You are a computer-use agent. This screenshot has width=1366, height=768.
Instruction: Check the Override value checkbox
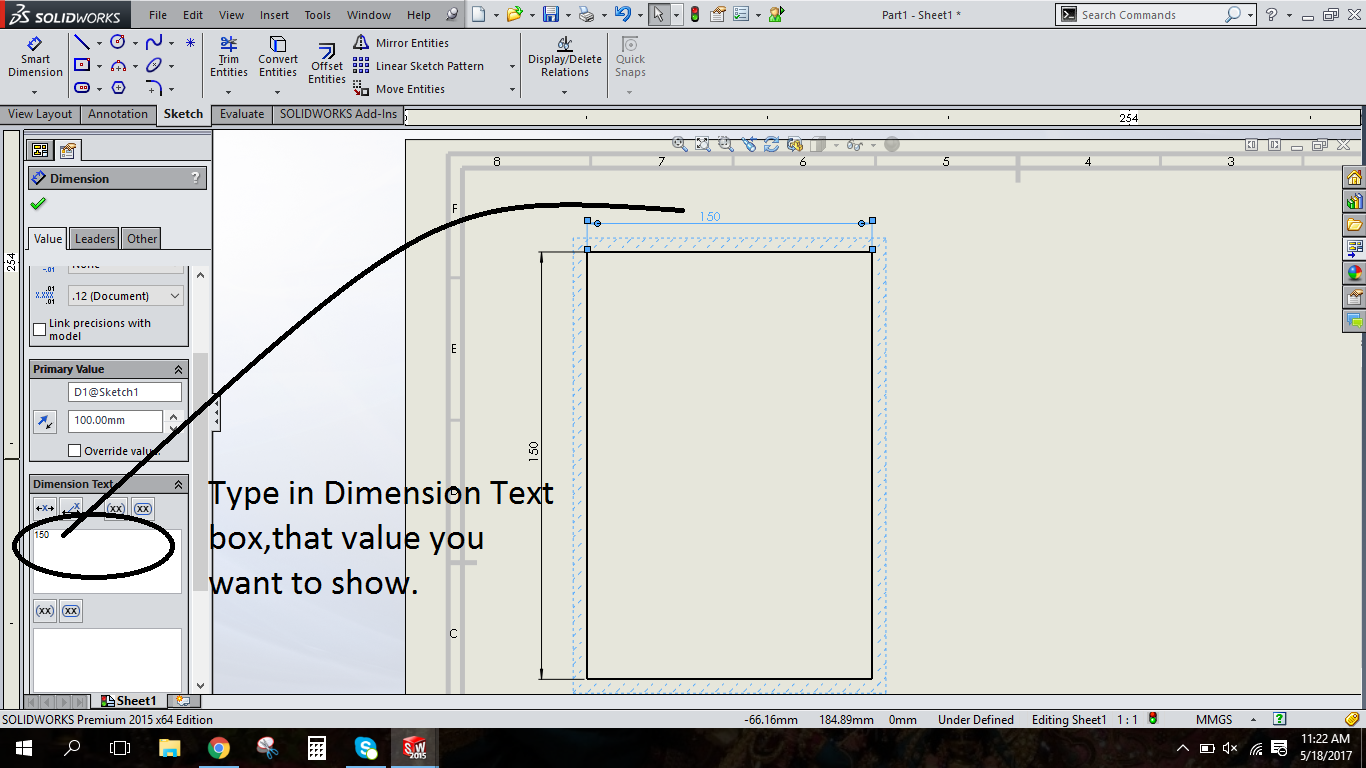click(x=74, y=449)
